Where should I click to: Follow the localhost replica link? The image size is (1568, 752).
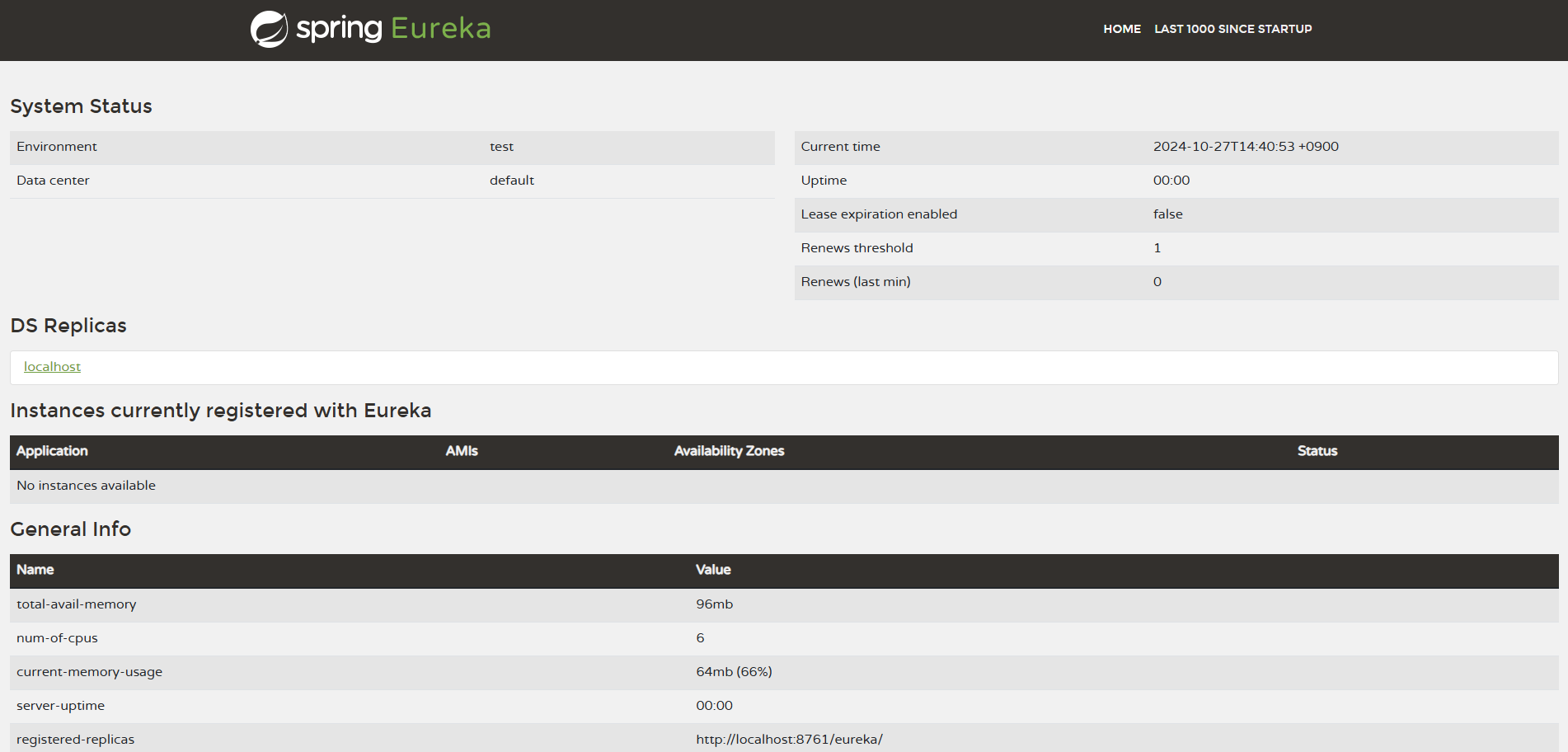pyautogui.click(x=52, y=367)
